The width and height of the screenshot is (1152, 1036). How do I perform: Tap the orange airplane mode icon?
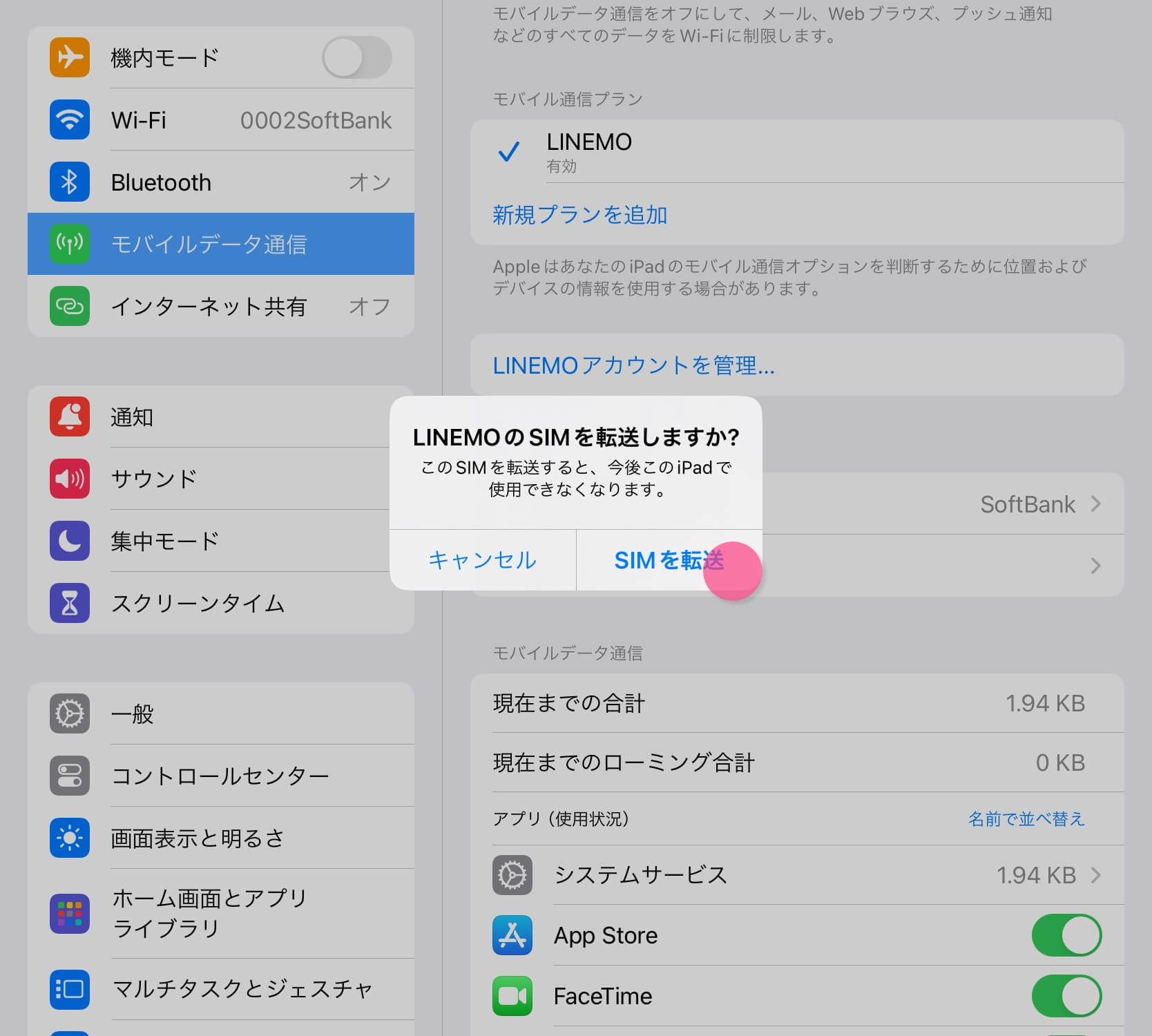tap(70, 57)
